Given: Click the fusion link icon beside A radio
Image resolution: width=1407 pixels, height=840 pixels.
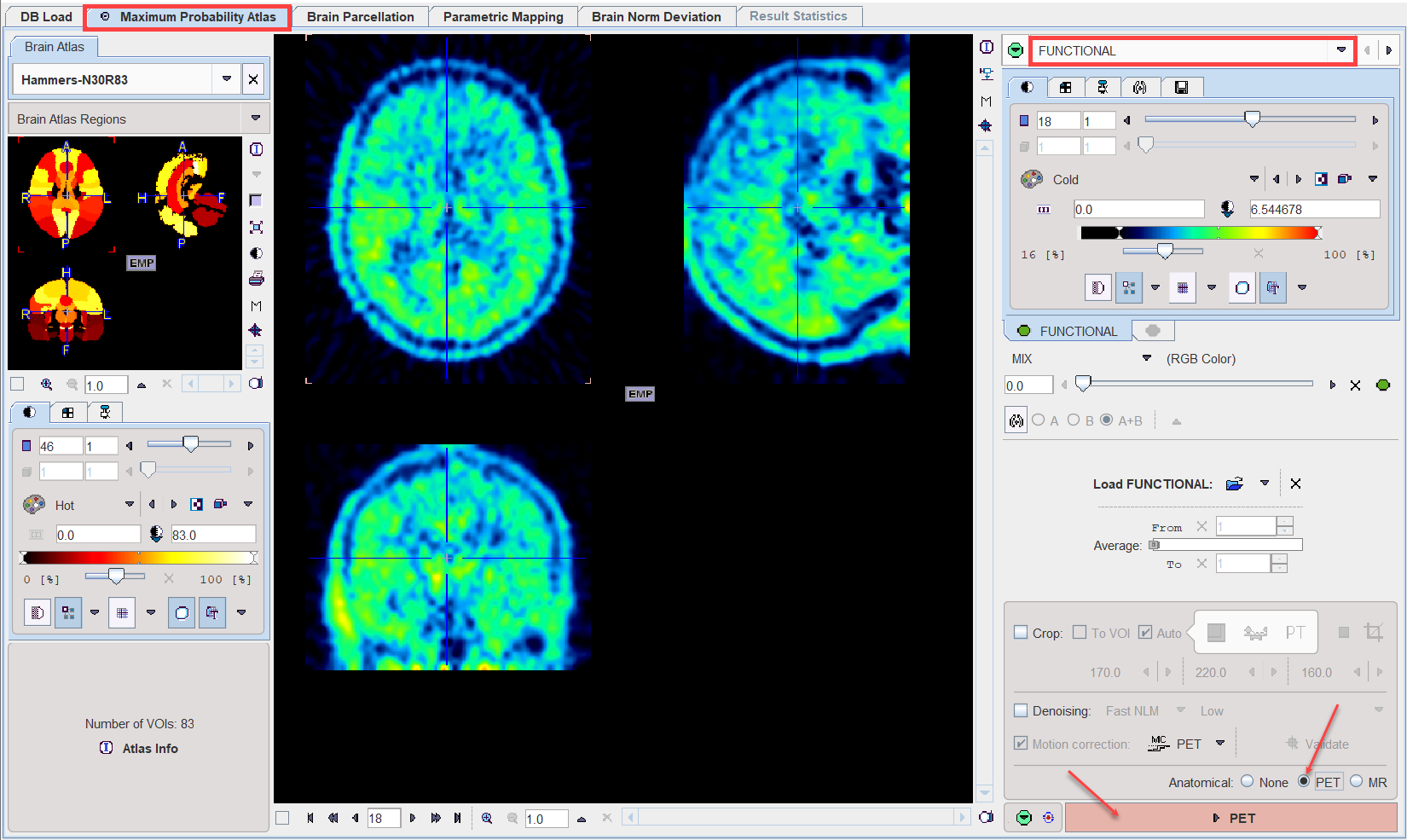Looking at the screenshot, I should [x=1016, y=420].
